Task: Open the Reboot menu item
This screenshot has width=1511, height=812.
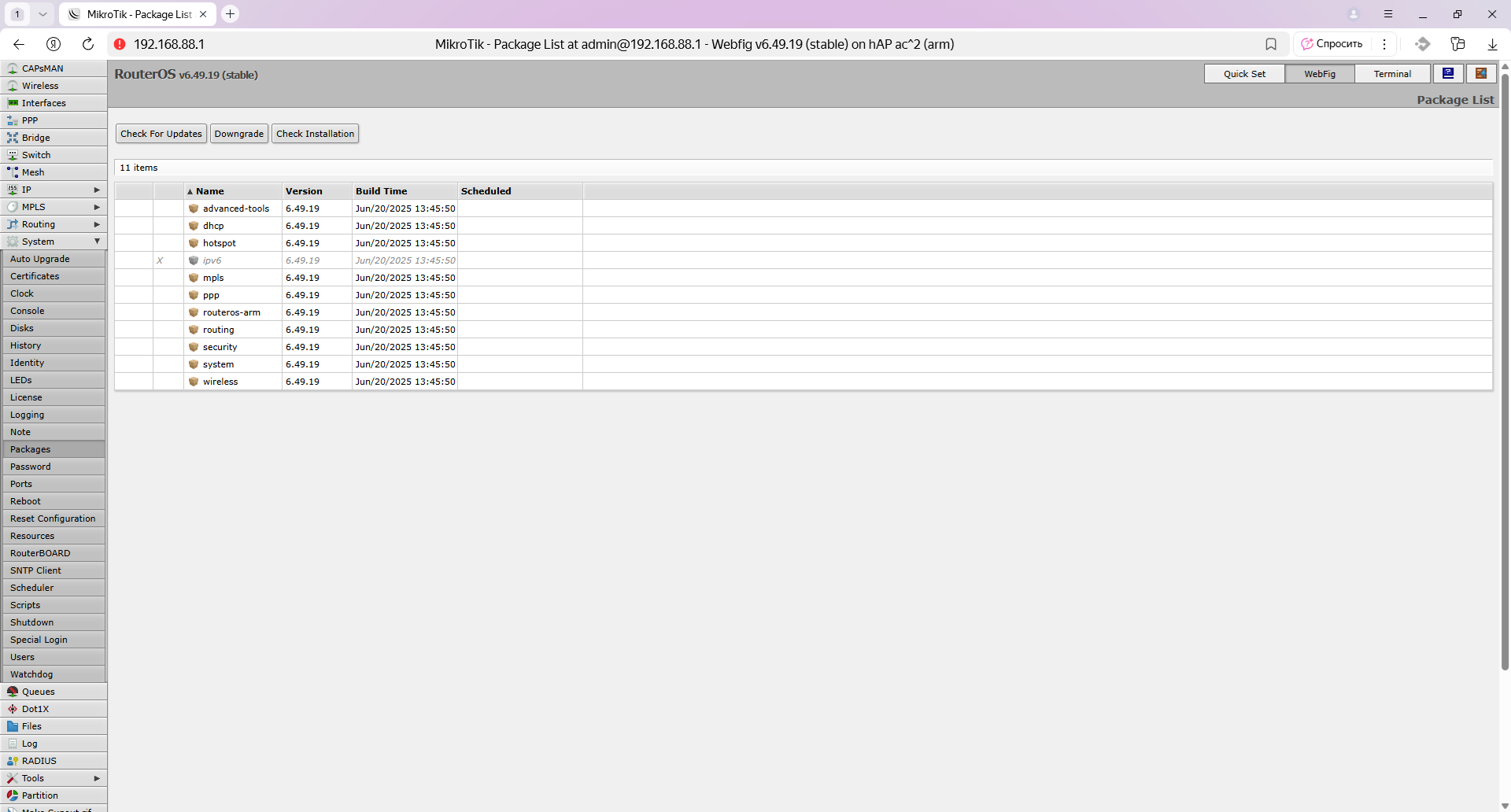Action: point(54,501)
